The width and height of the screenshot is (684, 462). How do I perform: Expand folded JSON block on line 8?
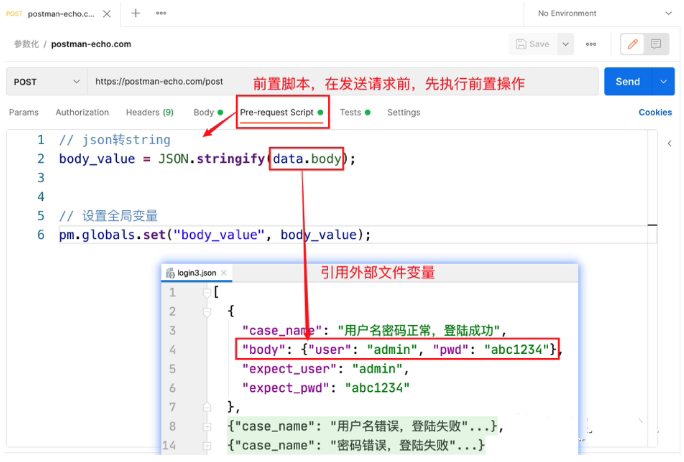[x=205, y=427]
